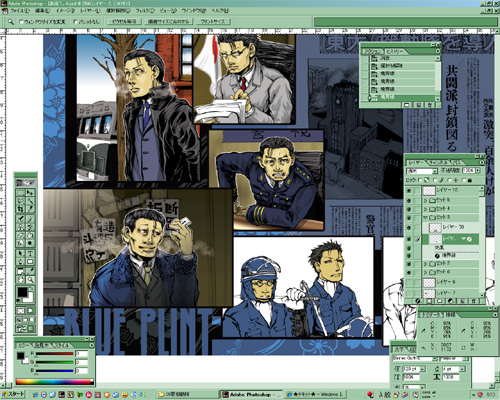Image resolution: width=500 pixels, height=400 pixels.
Task: Select the Magic Wand tool
Action: pos(30,201)
